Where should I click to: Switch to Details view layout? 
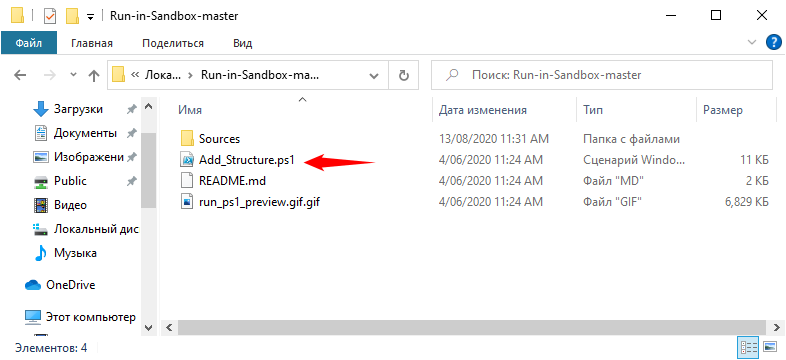(749, 347)
